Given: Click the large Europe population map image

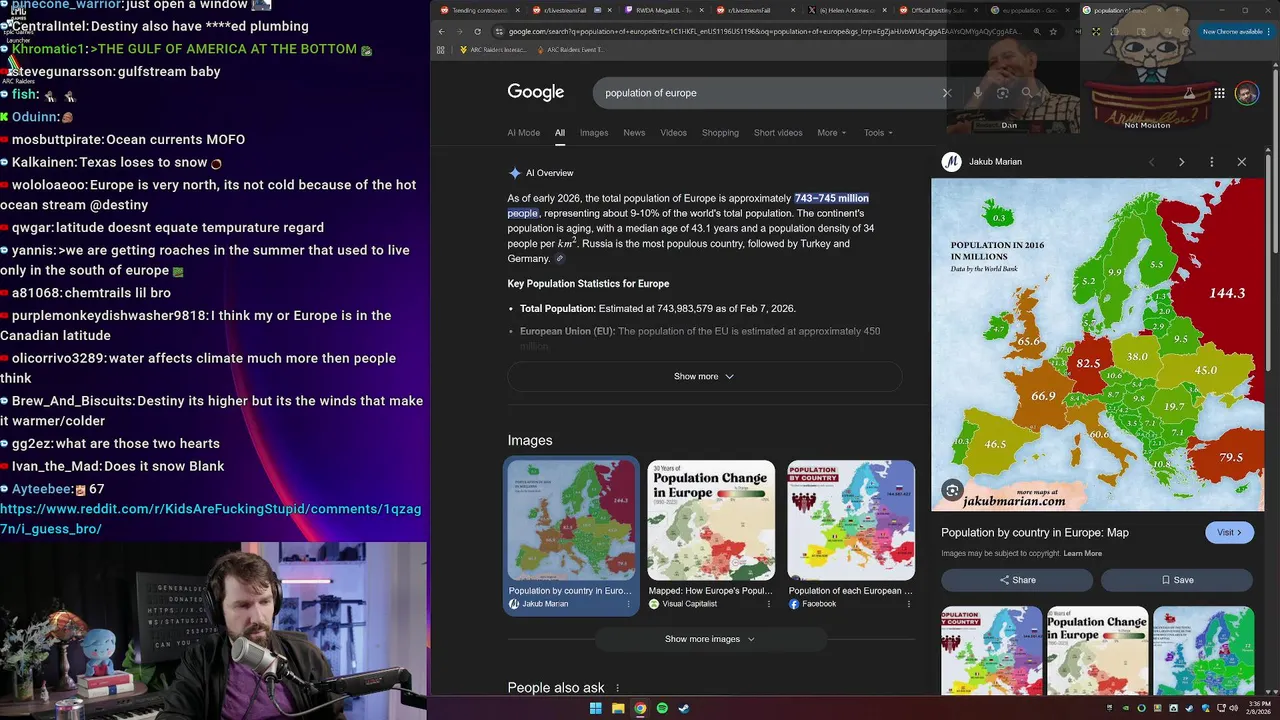Looking at the screenshot, I should coord(1097,345).
